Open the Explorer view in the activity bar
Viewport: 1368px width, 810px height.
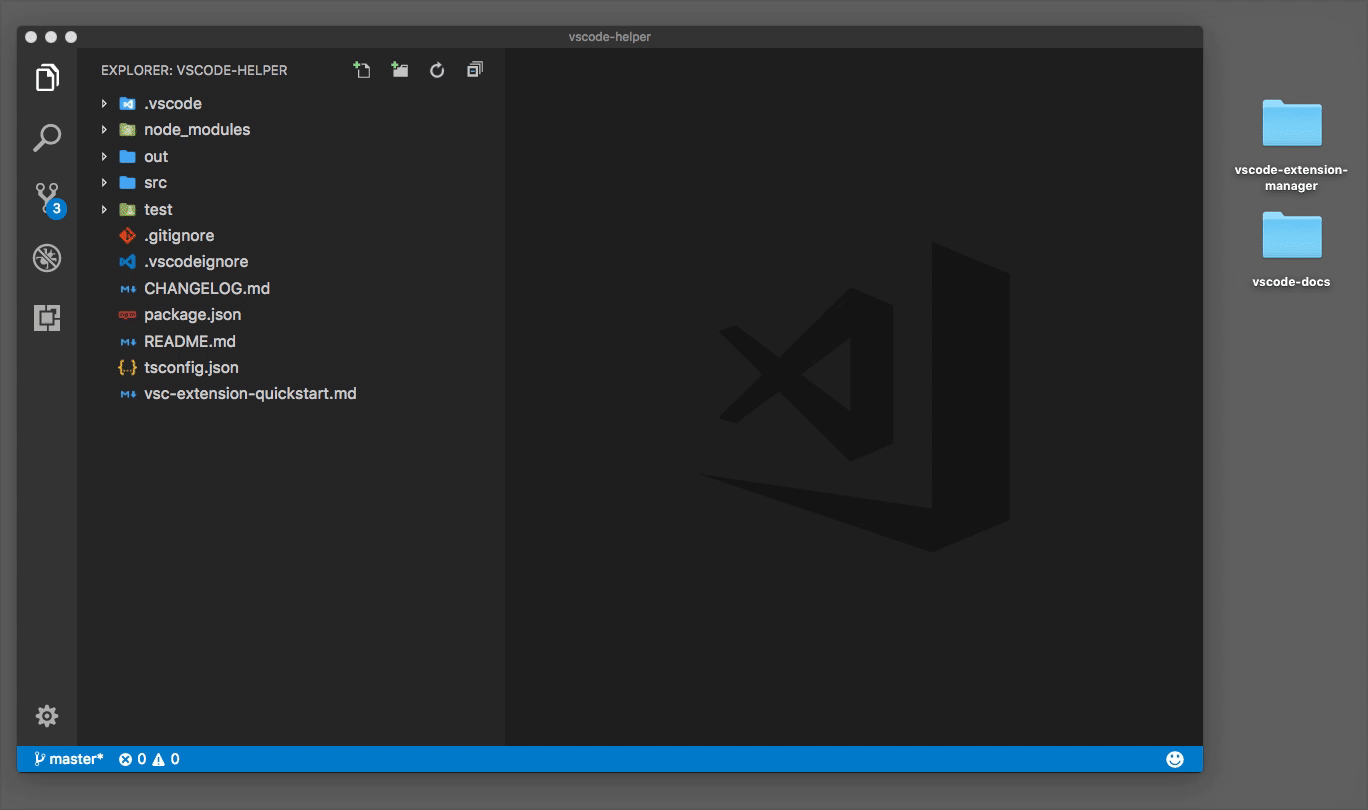coord(47,78)
